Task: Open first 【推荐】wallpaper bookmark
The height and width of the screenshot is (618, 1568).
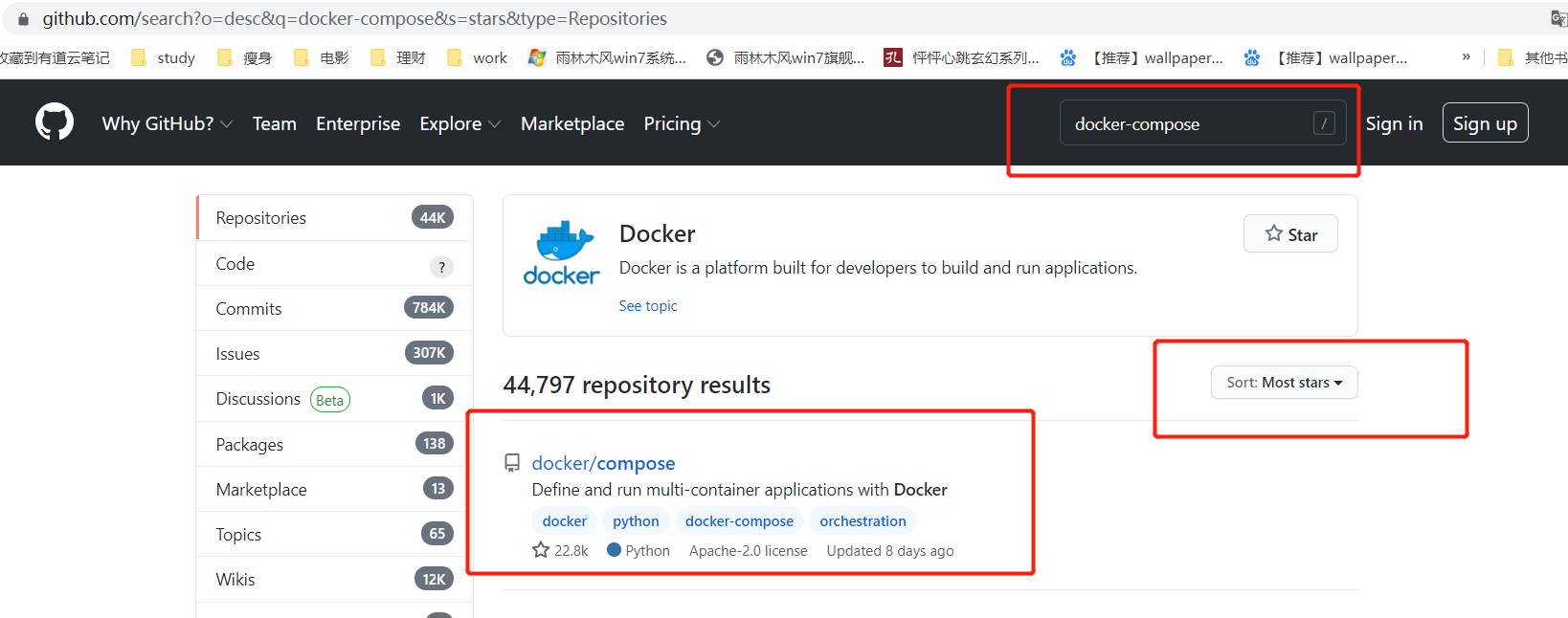Action: coord(1141,58)
